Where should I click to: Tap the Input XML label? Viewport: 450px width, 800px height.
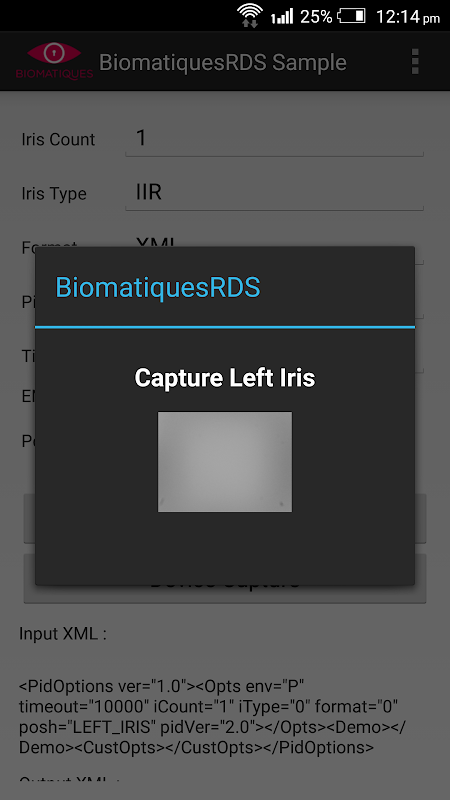click(63, 634)
